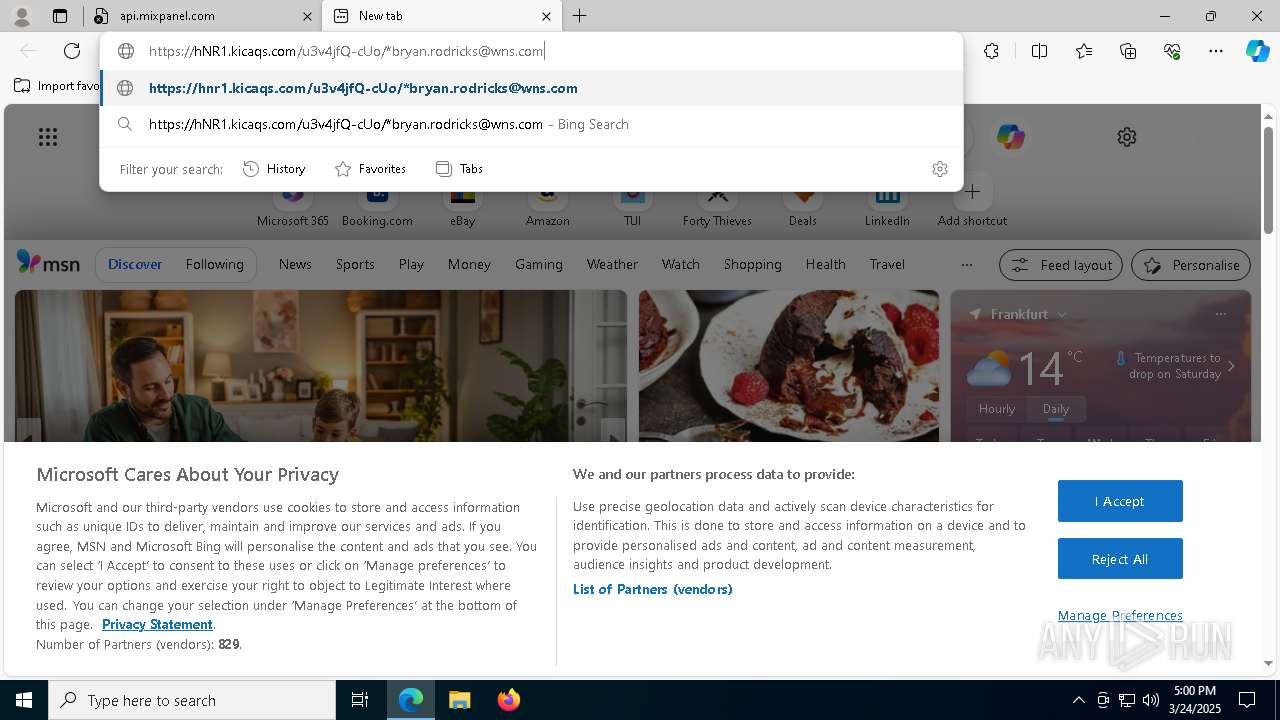This screenshot has width=1280, height=720.
Task: Open Settings and more ellipsis menu
Action: pyautogui.click(x=1216, y=51)
